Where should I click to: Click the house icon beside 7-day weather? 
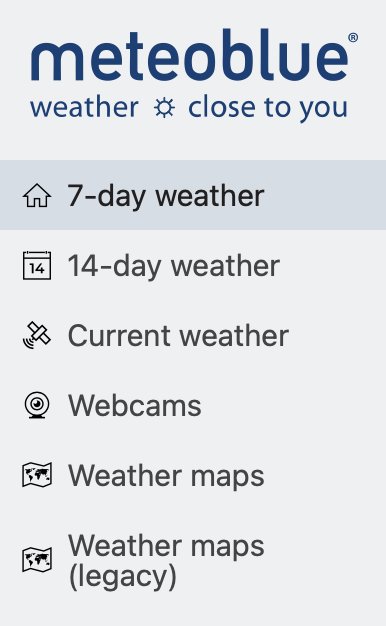(x=37, y=195)
